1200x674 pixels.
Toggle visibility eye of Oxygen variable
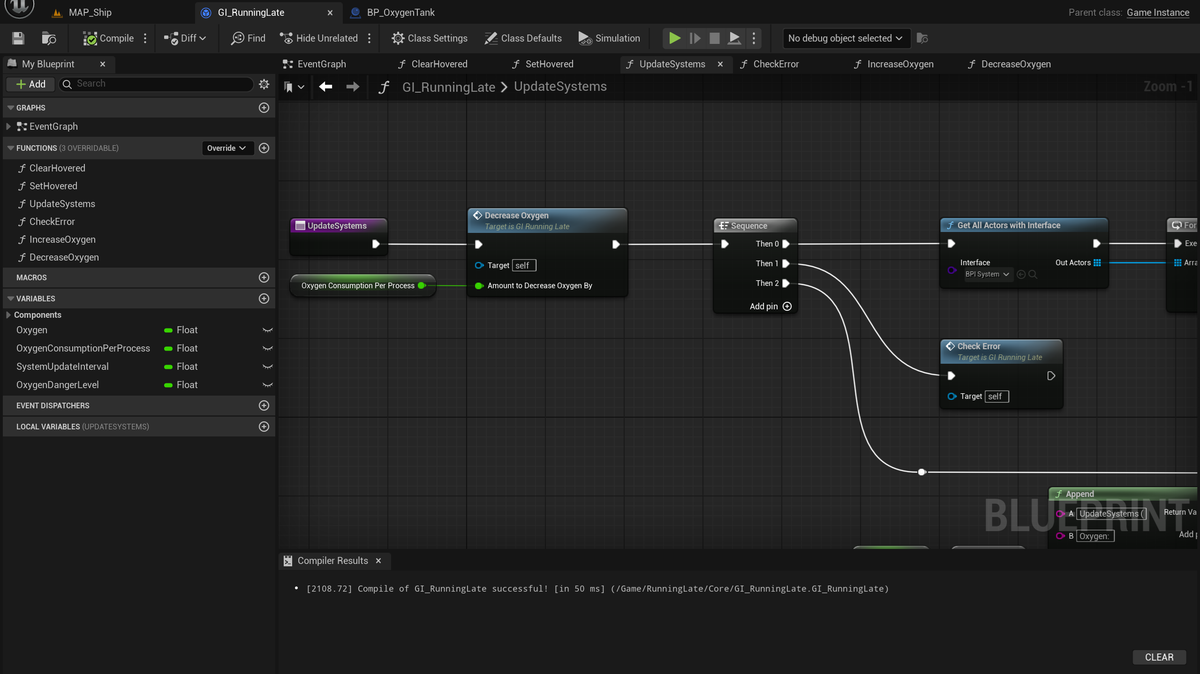pos(267,330)
